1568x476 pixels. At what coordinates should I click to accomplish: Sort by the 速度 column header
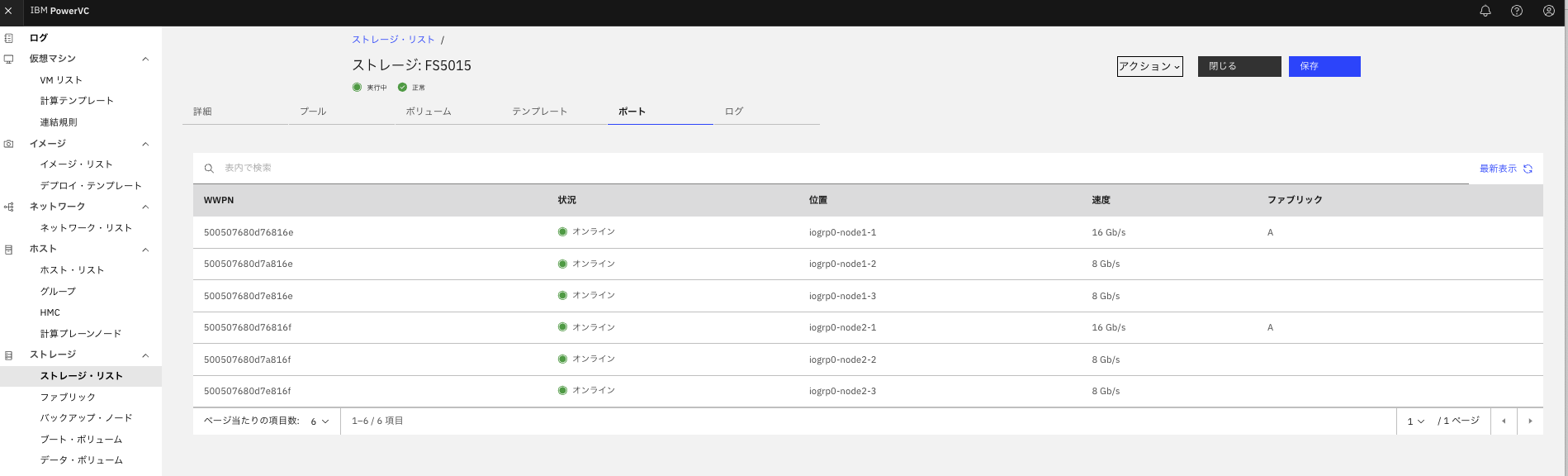click(x=1101, y=200)
